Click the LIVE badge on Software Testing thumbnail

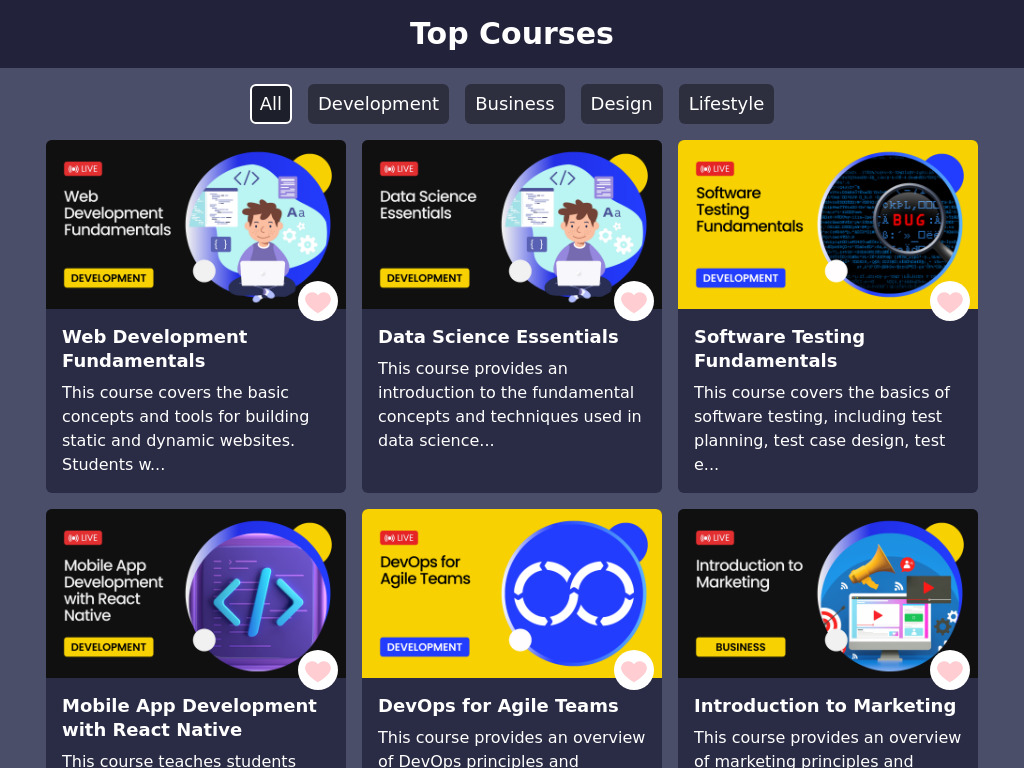tap(715, 168)
